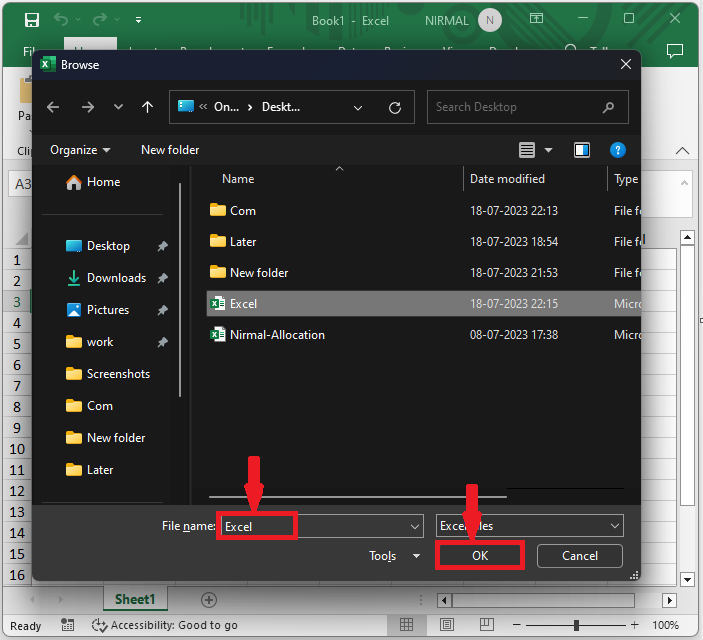The image size is (703, 640).
Task: Open recent locations dropdown chevron
Action: [x=118, y=107]
